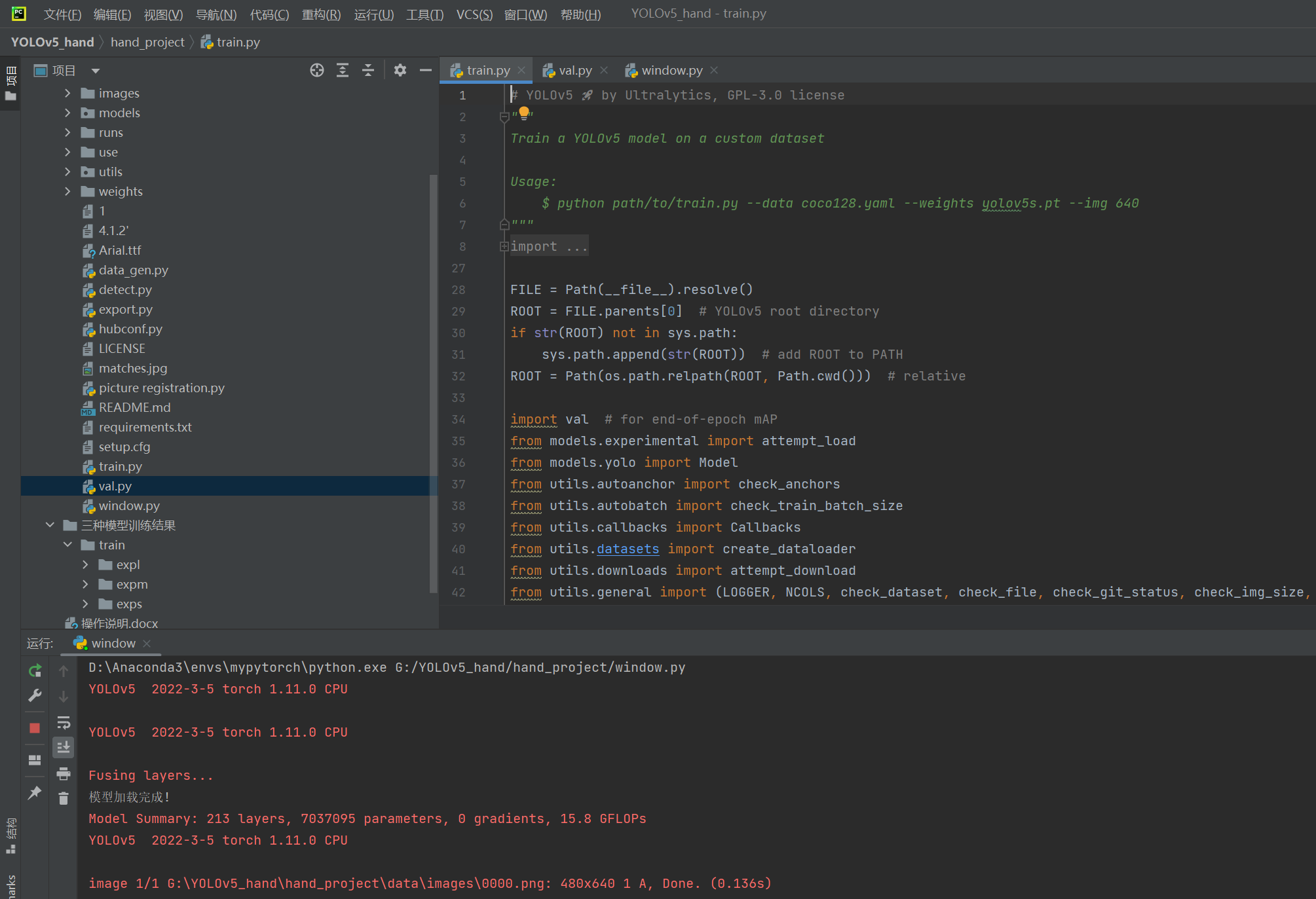Click hand_project in the breadcrumb path
The height and width of the screenshot is (899, 1316).
click(x=147, y=42)
